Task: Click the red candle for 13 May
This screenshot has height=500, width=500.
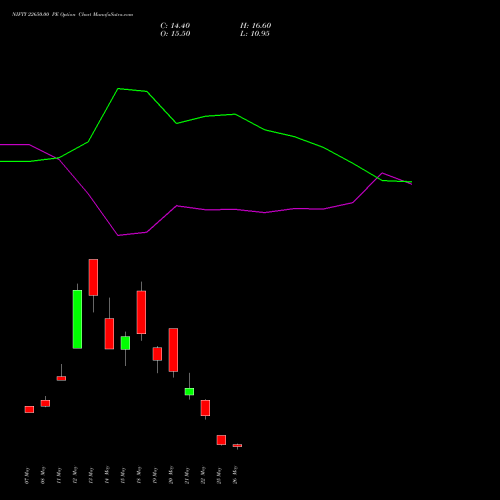Action: pyautogui.click(x=93, y=277)
